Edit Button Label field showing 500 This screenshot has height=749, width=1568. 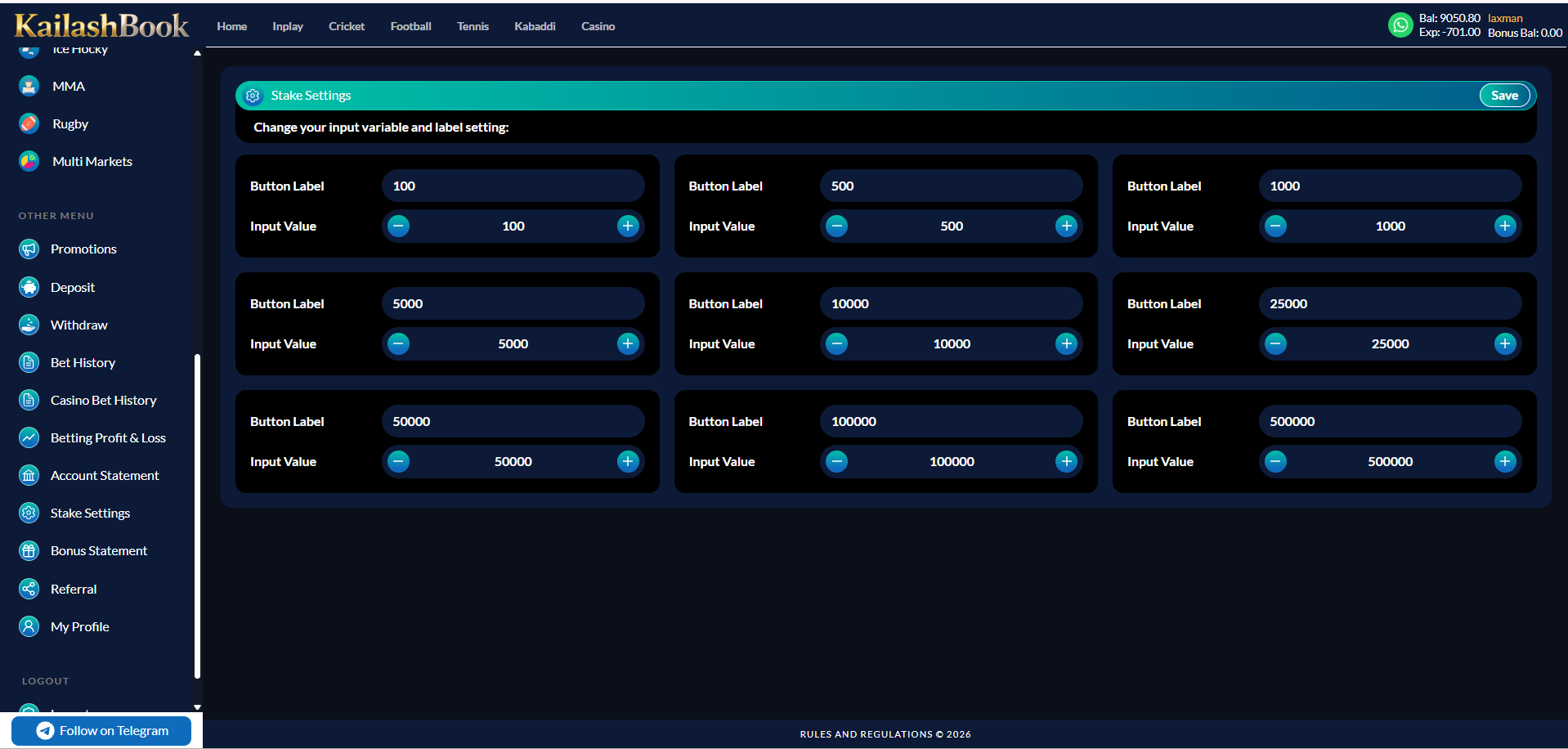coord(951,186)
